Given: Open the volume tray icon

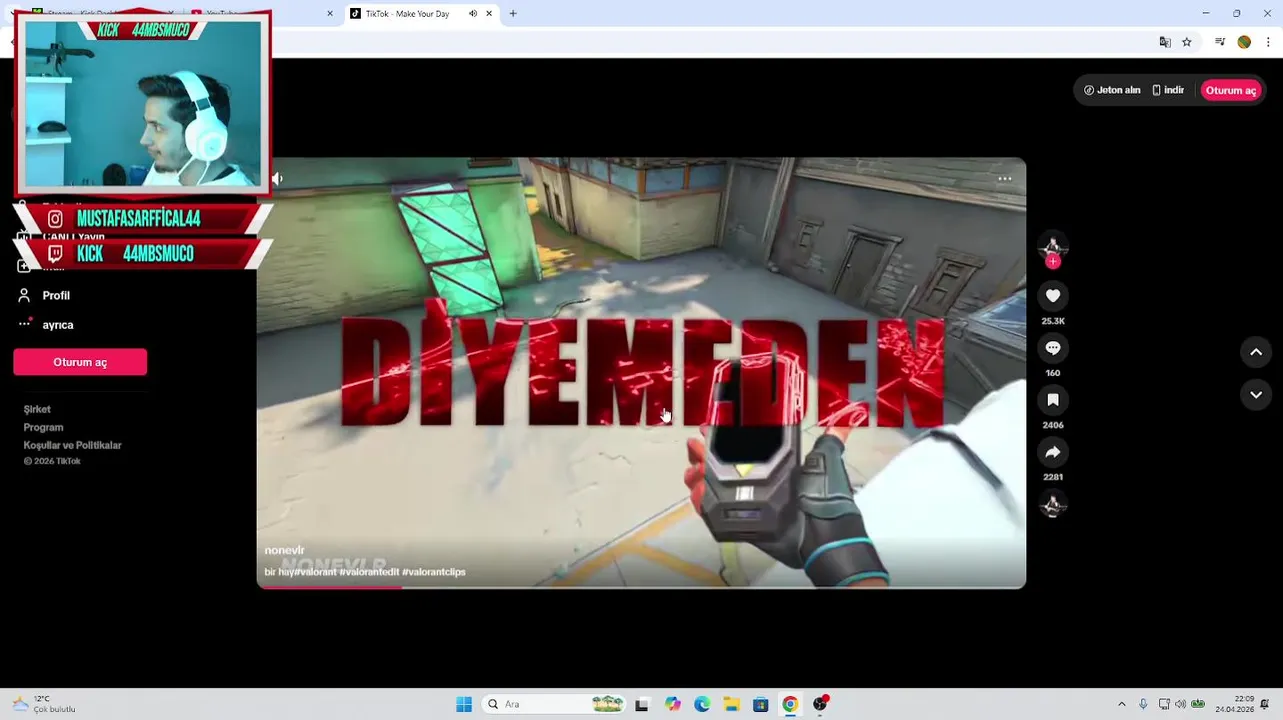Looking at the screenshot, I should (1180, 704).
